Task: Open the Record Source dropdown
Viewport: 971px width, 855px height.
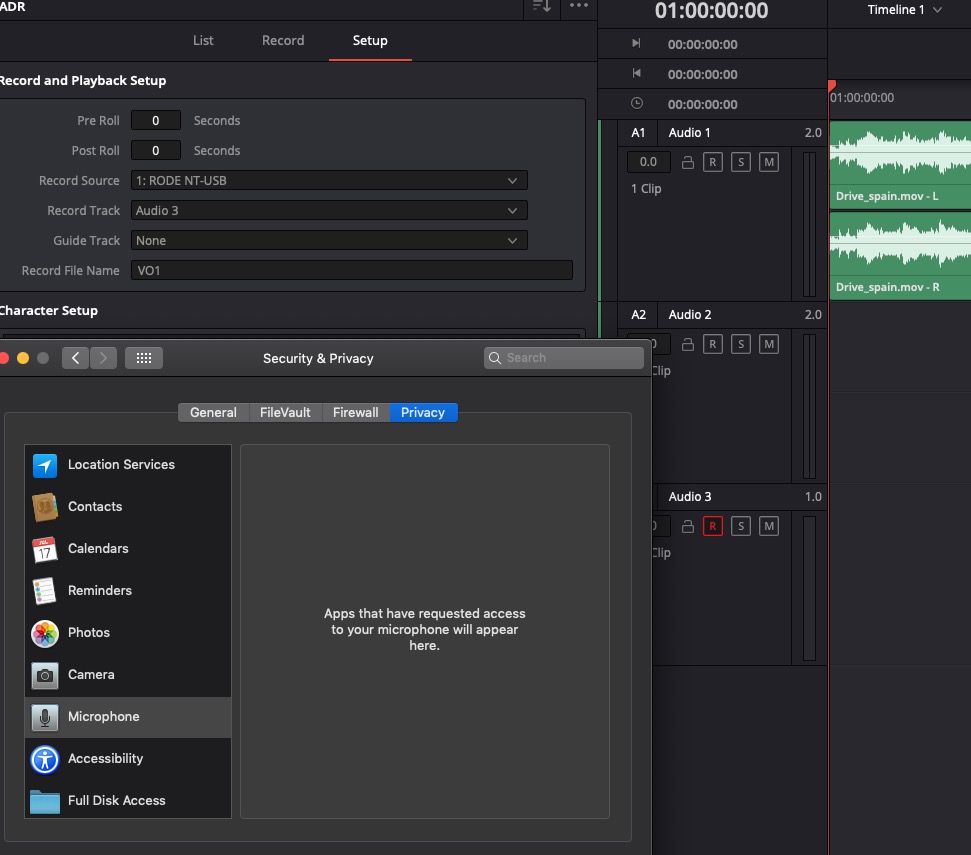Action: (329, 180)
